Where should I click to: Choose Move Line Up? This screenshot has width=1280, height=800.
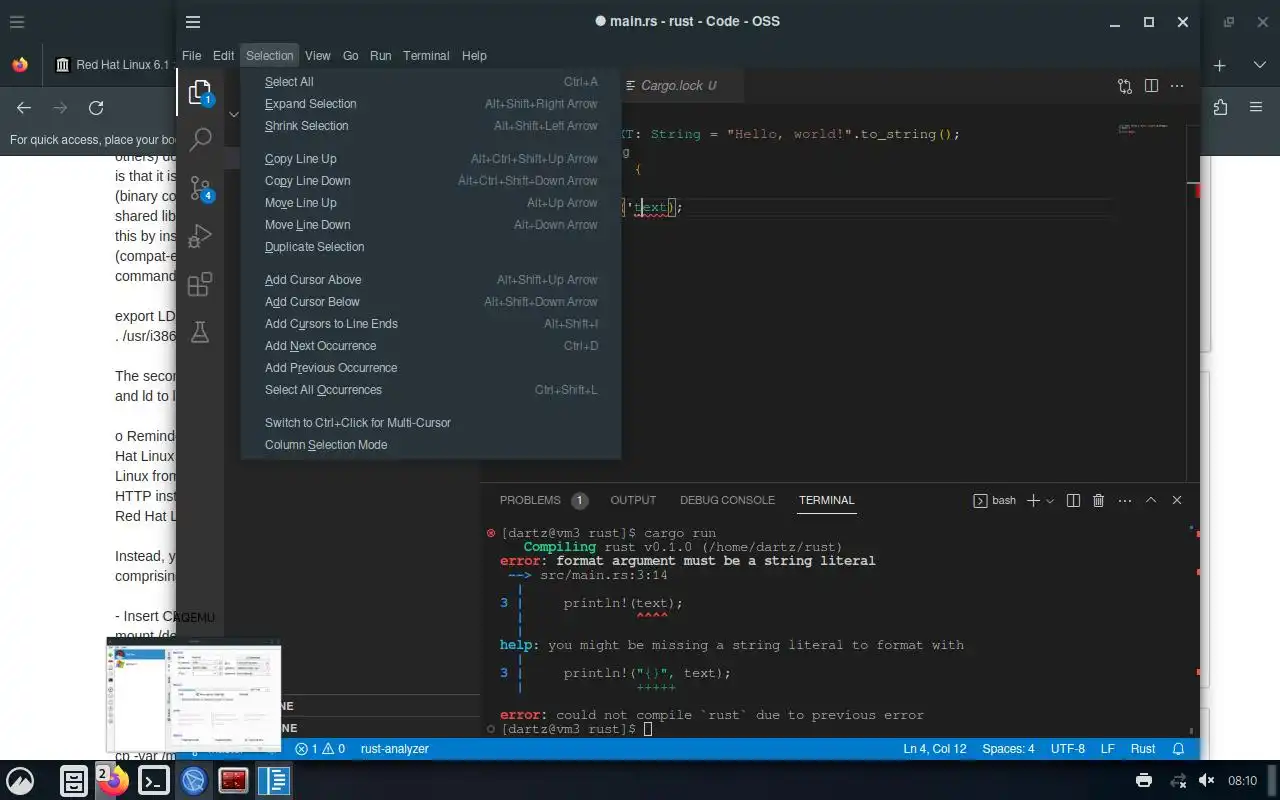tap(431, 203)
